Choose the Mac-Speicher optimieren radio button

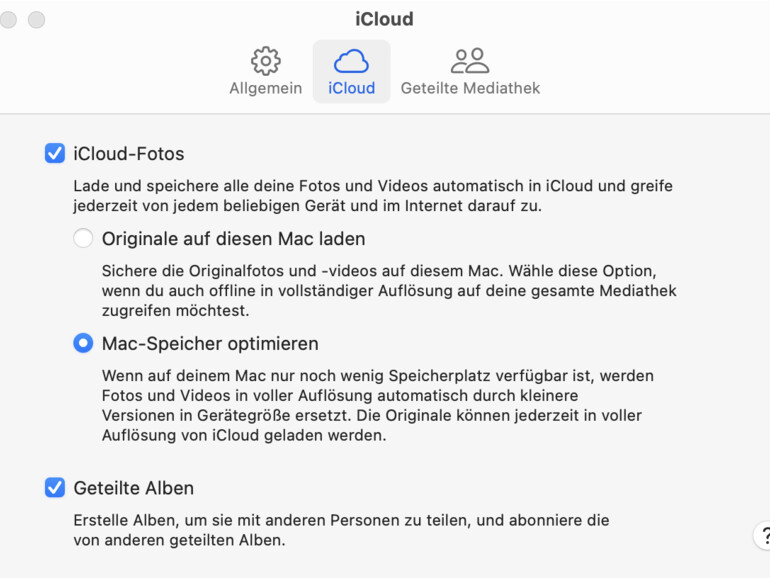click(x=83, y=343)
